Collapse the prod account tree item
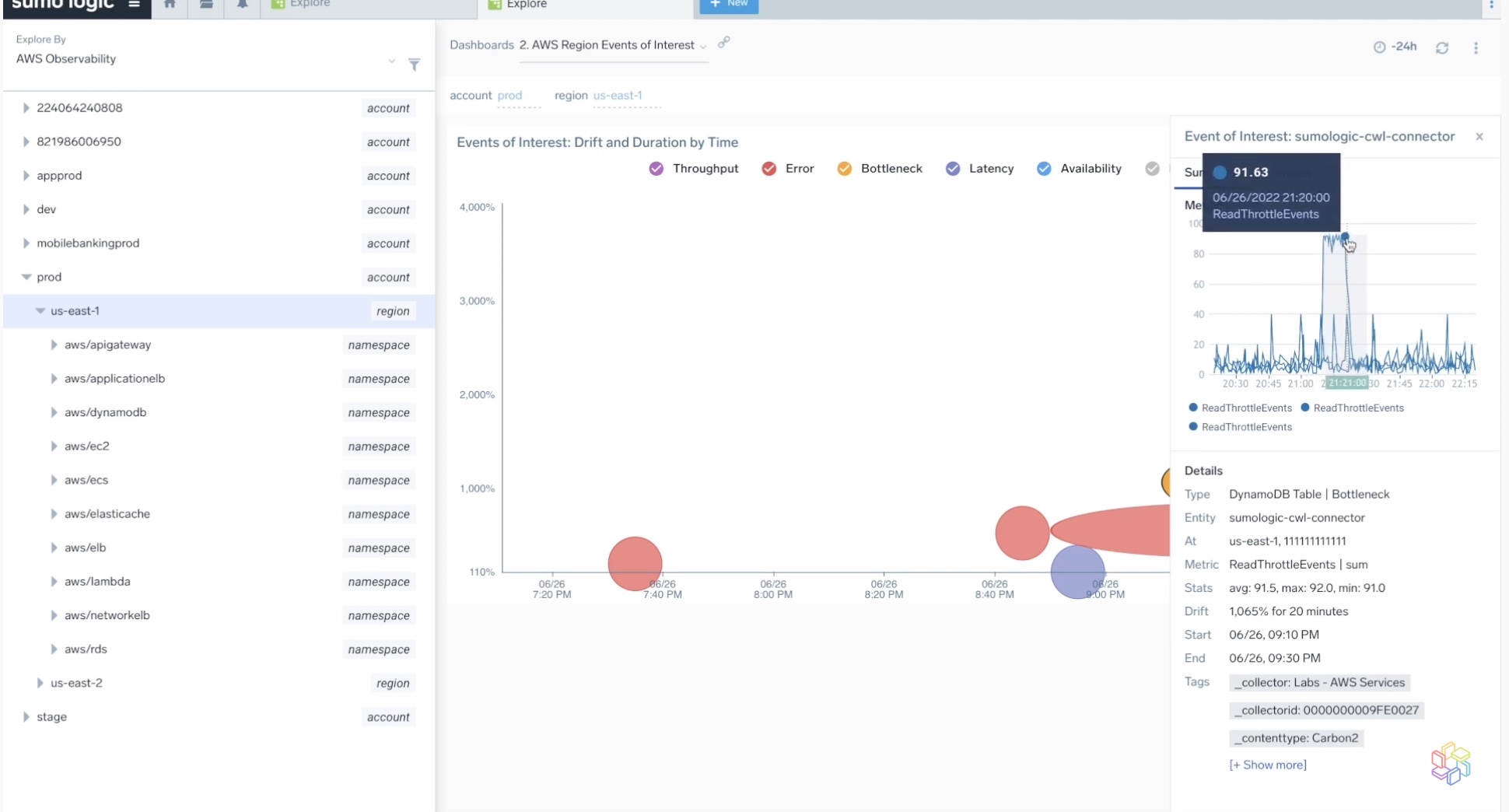 tap(27, 277)
